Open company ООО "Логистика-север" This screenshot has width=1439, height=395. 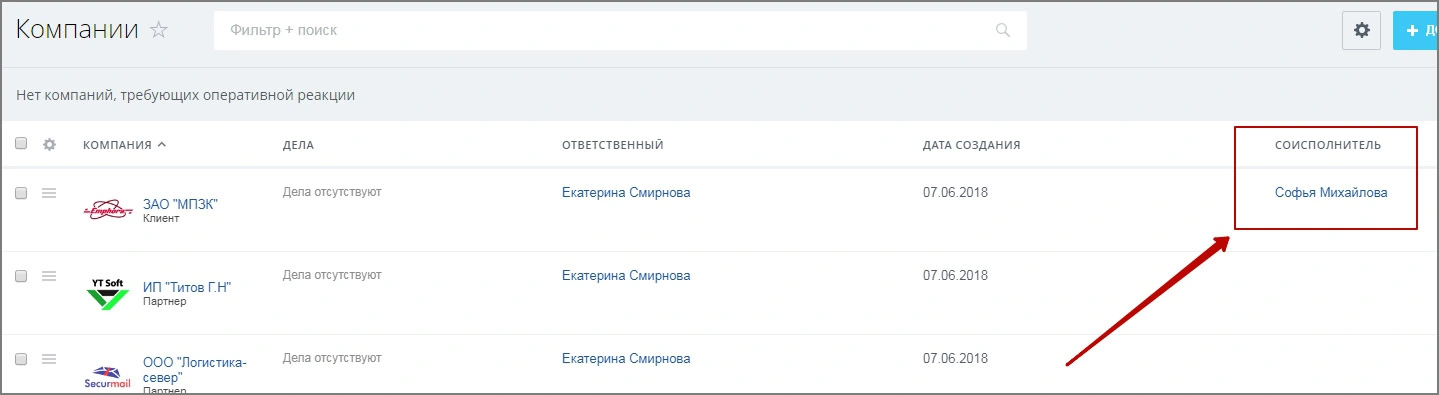(194, 370)
